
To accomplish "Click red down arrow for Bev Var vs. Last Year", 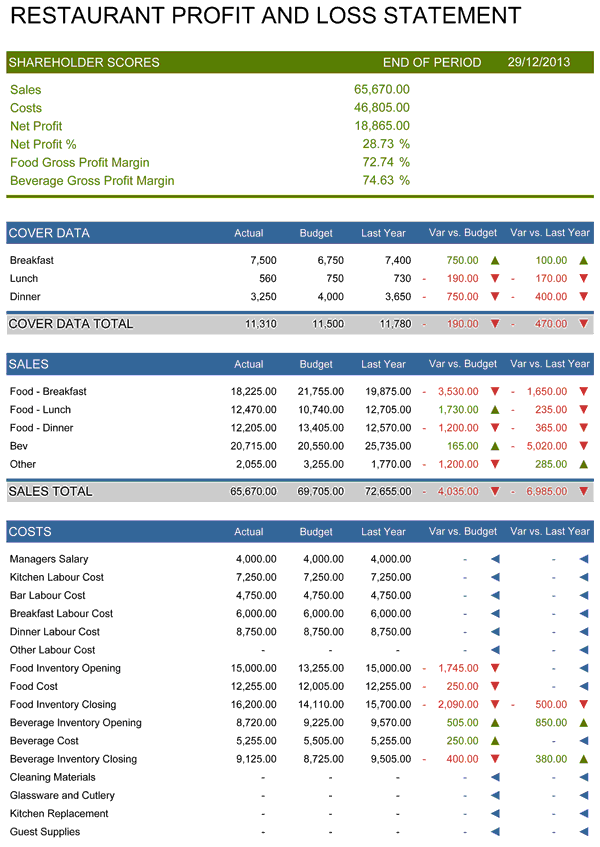I will tap(584, 446).
